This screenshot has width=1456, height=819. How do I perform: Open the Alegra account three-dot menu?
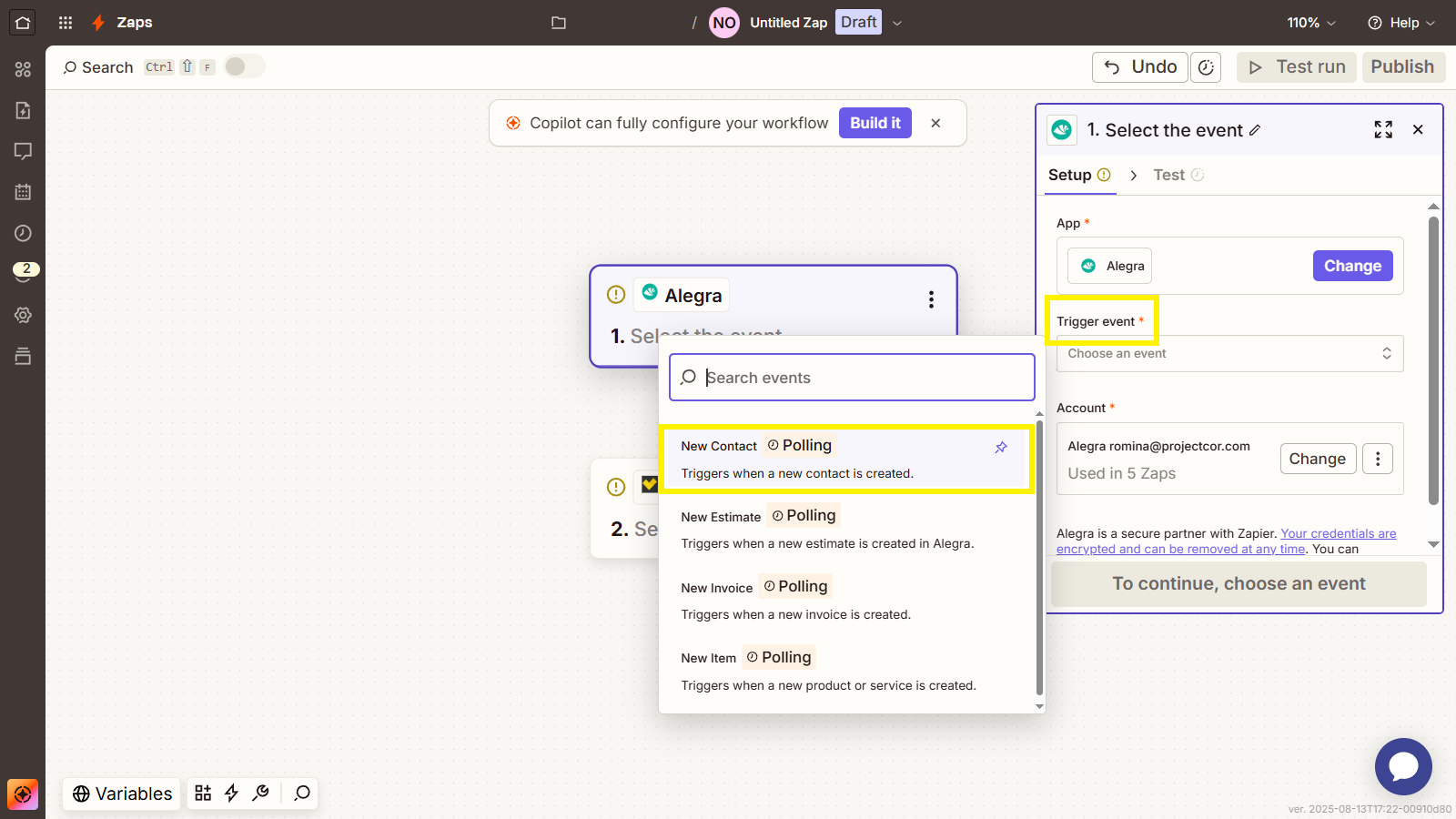pos(1378,459)
